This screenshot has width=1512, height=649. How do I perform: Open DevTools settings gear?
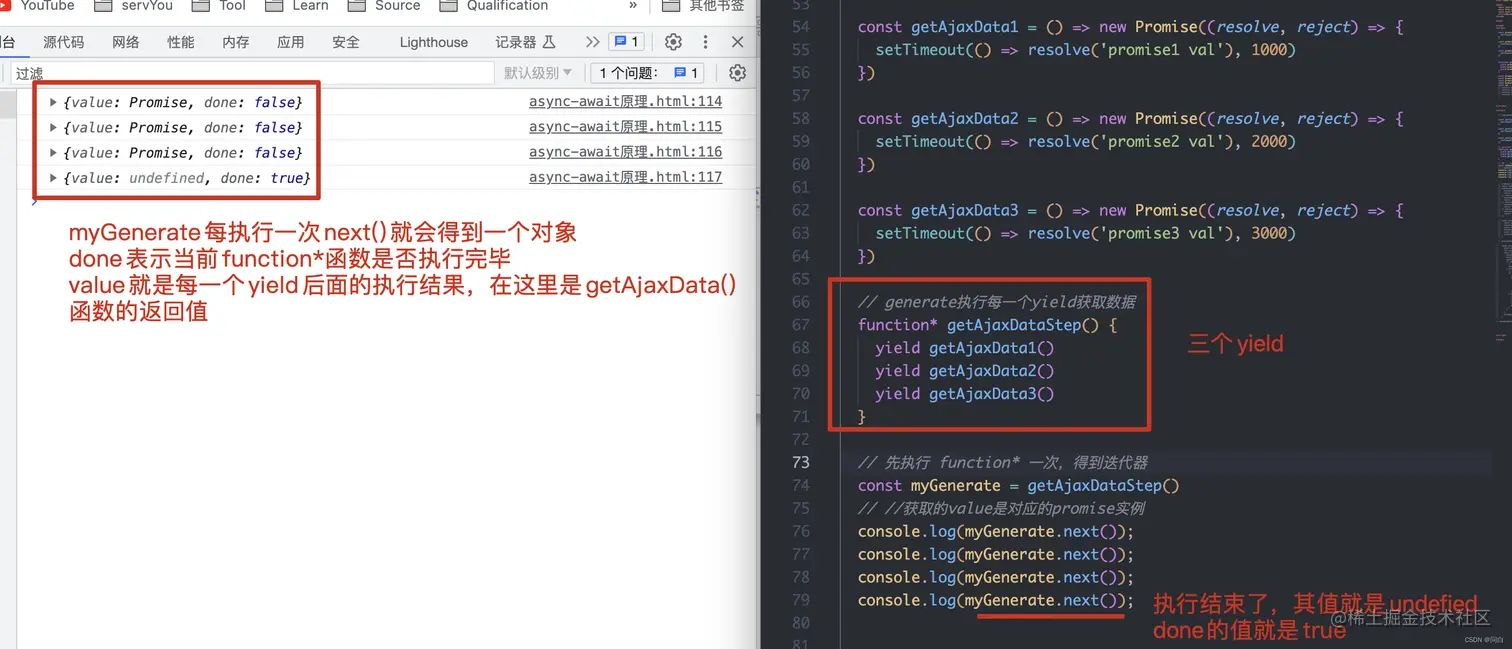[x=673, y=42]
